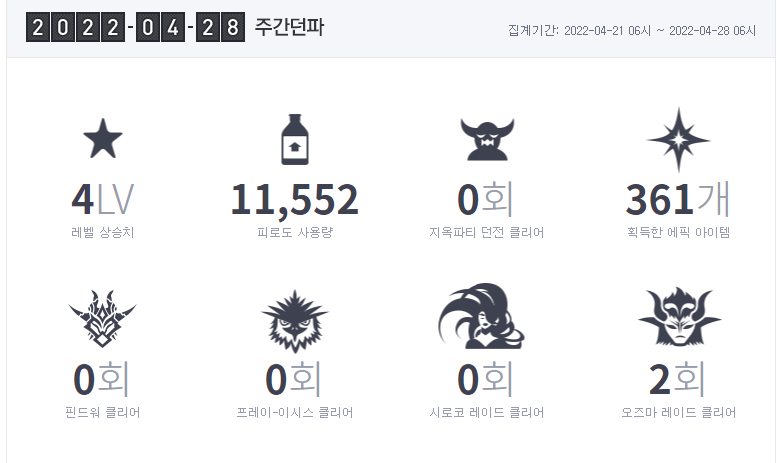The image size is (777, 463).
Task: Click the 핀드워 클리어 label
Action: [x=103, y=412]
